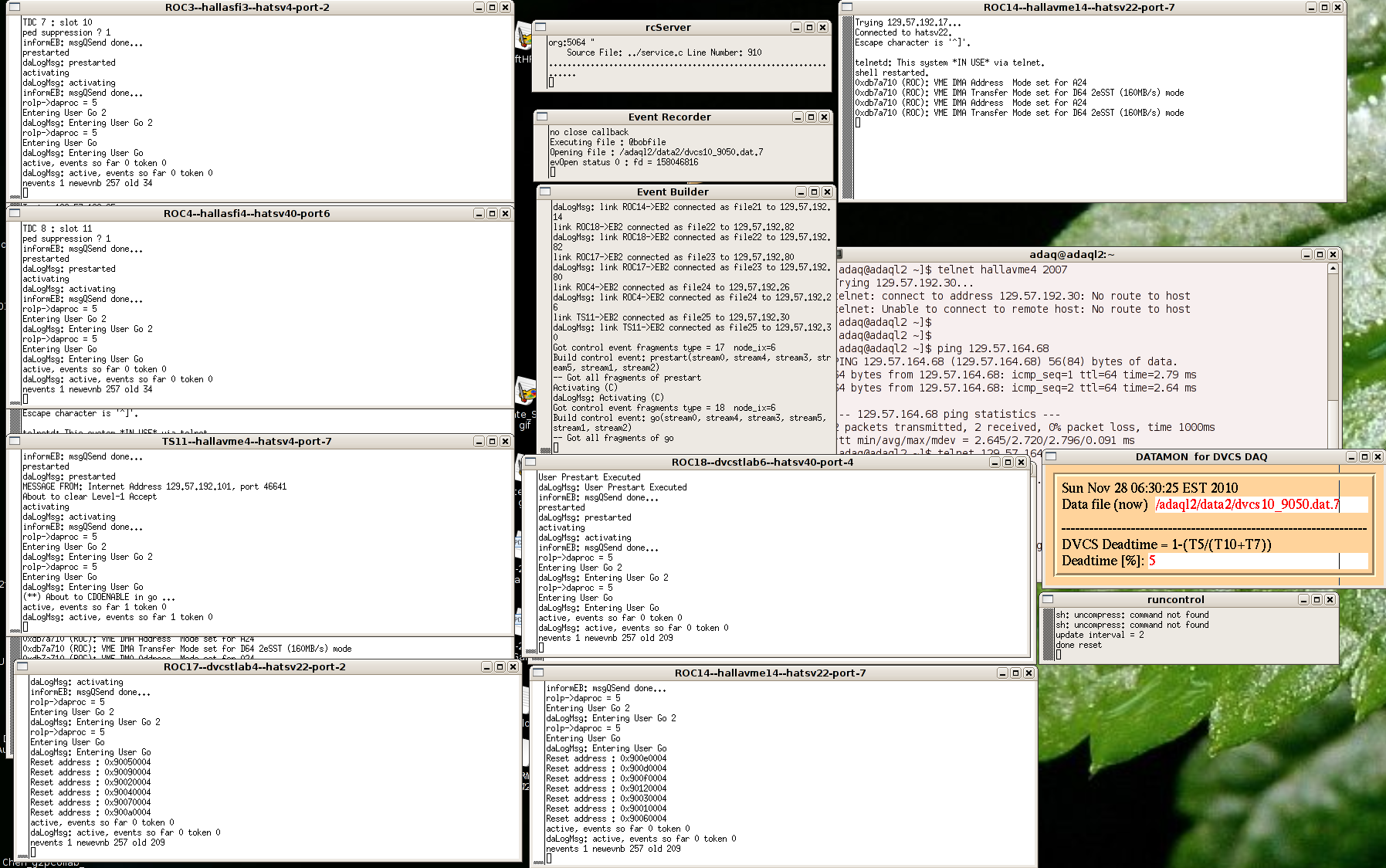Image resolution: width=1386 pixels, height=868 pixels.
Task: Maximize the ROC4--hallasfi4 window
Action: coord(492,213)
